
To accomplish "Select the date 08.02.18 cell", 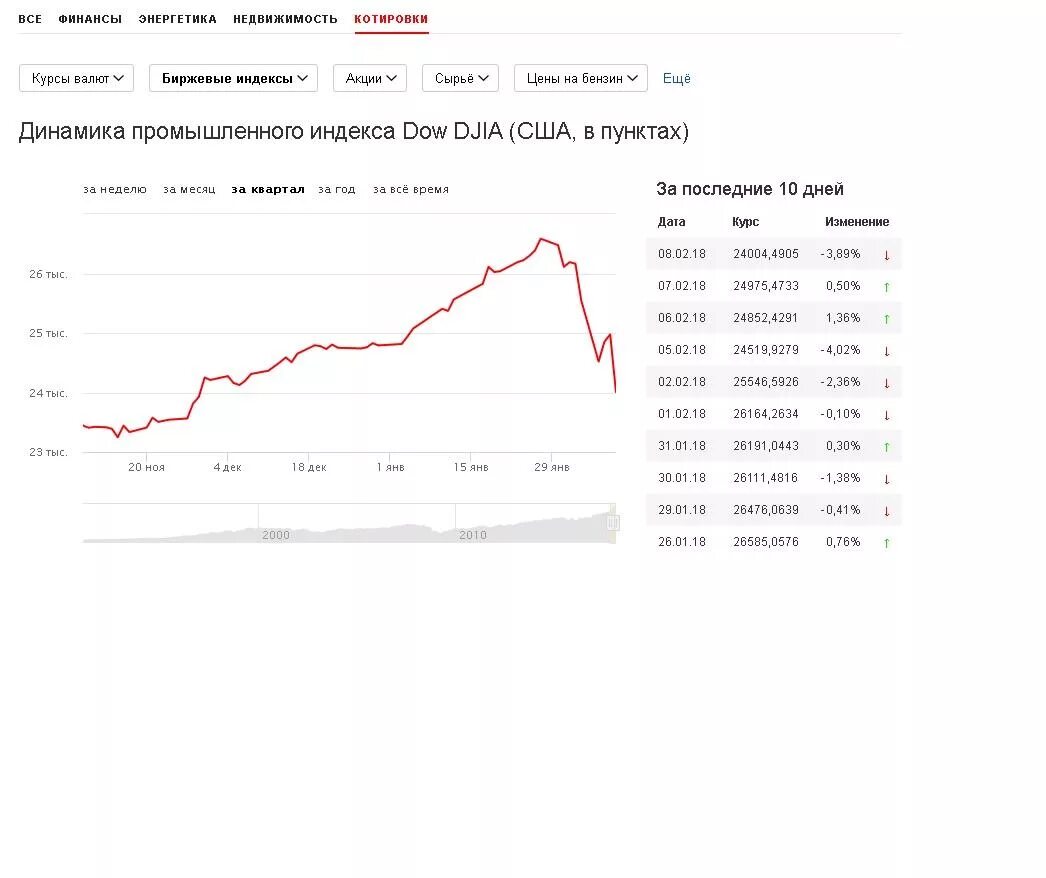I will click(x=682, y=254).
